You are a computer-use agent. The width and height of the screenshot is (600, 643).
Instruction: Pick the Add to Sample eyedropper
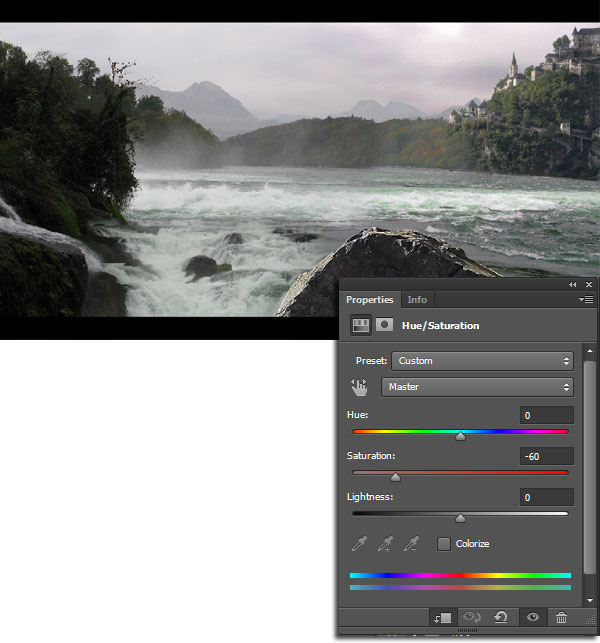pyautogui.click(x=386, y=544)
